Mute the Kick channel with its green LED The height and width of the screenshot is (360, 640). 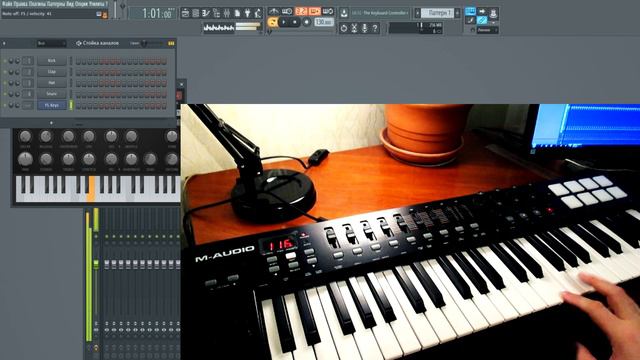(5, 61)
